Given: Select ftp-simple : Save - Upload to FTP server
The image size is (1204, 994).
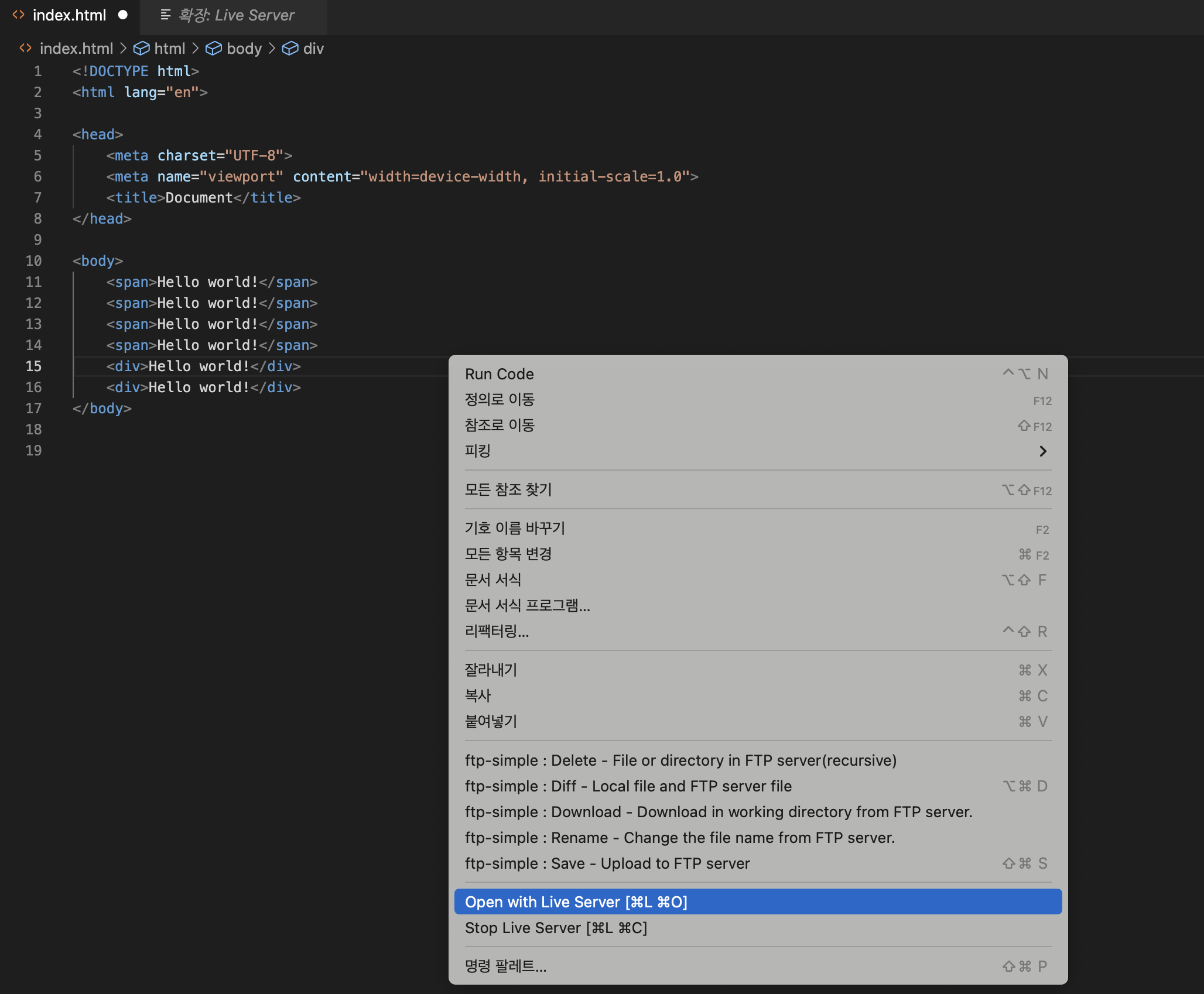Looking at the screenshot, I should click(607, 863).
